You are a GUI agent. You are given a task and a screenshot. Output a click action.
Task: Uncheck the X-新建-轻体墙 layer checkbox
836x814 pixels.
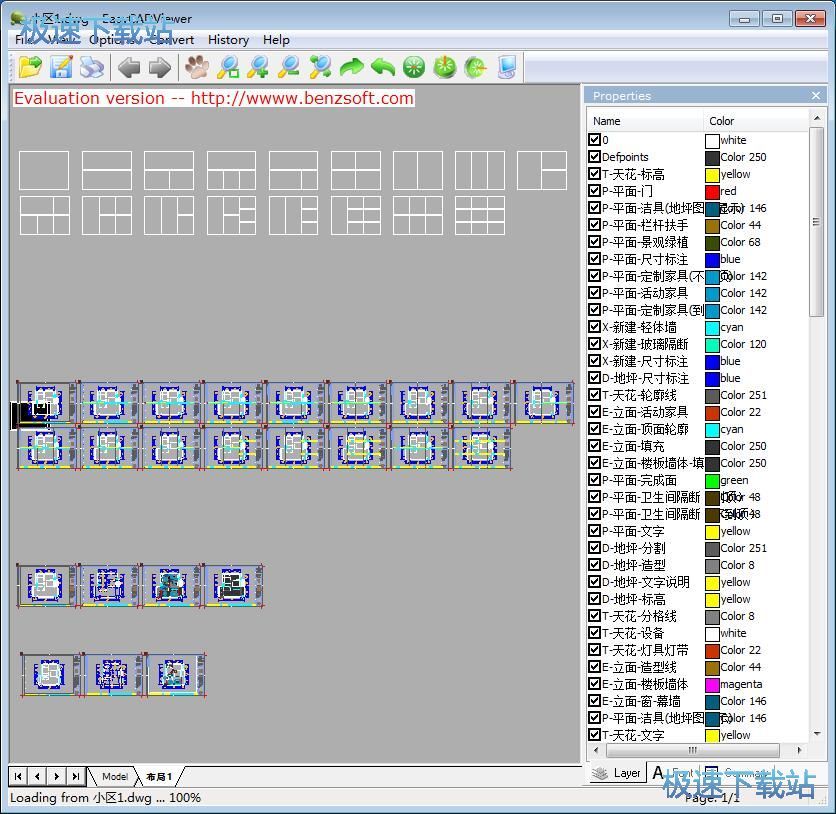point(595,327)
